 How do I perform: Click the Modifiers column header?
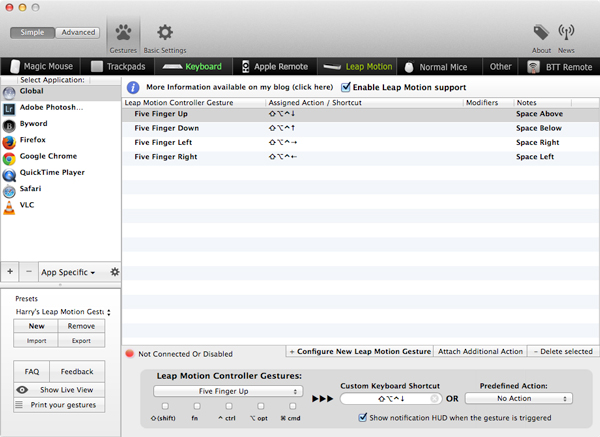(488, 103)
